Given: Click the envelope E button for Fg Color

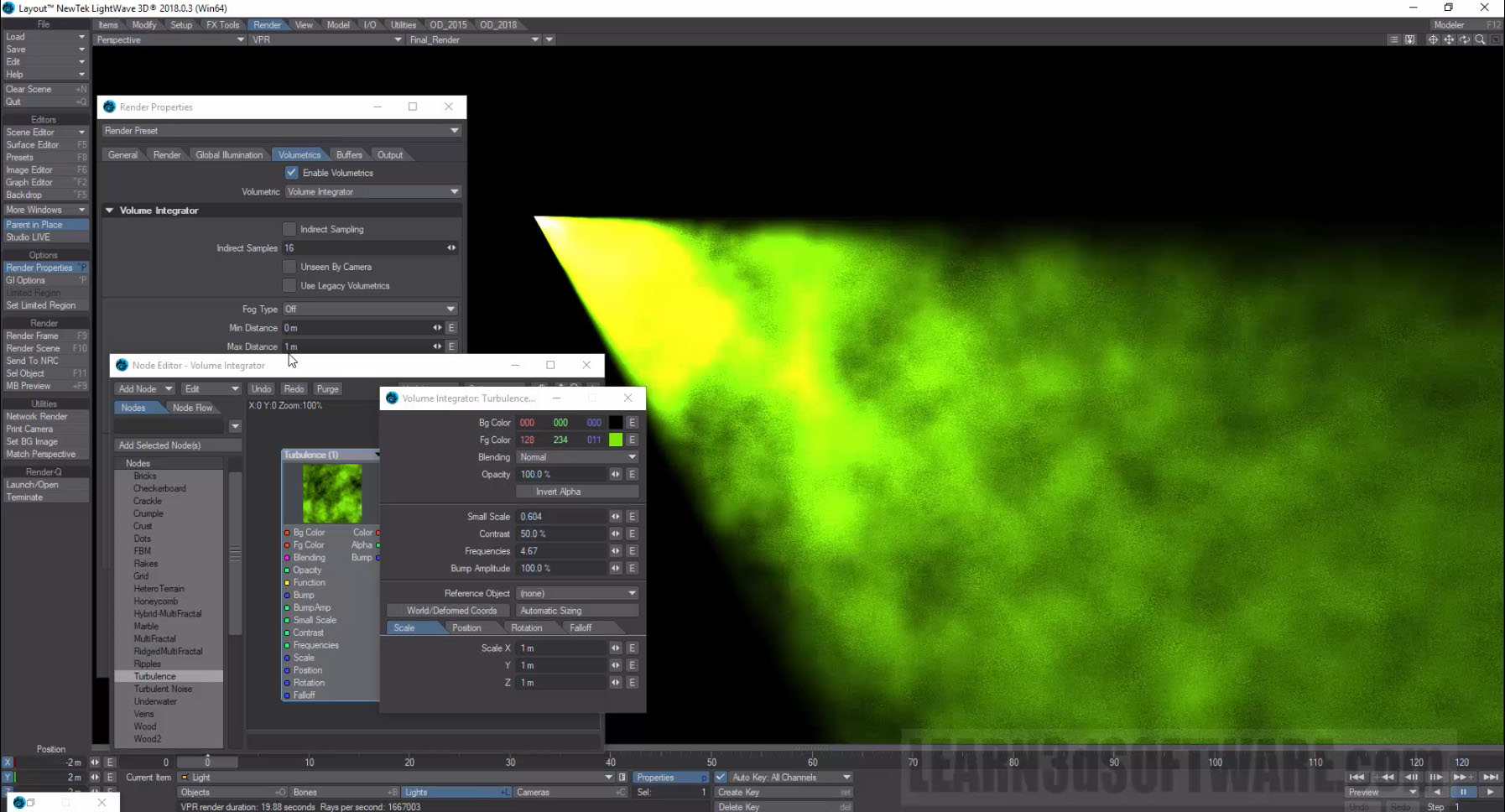Looking at the screenshot, I should coord(633,440).
